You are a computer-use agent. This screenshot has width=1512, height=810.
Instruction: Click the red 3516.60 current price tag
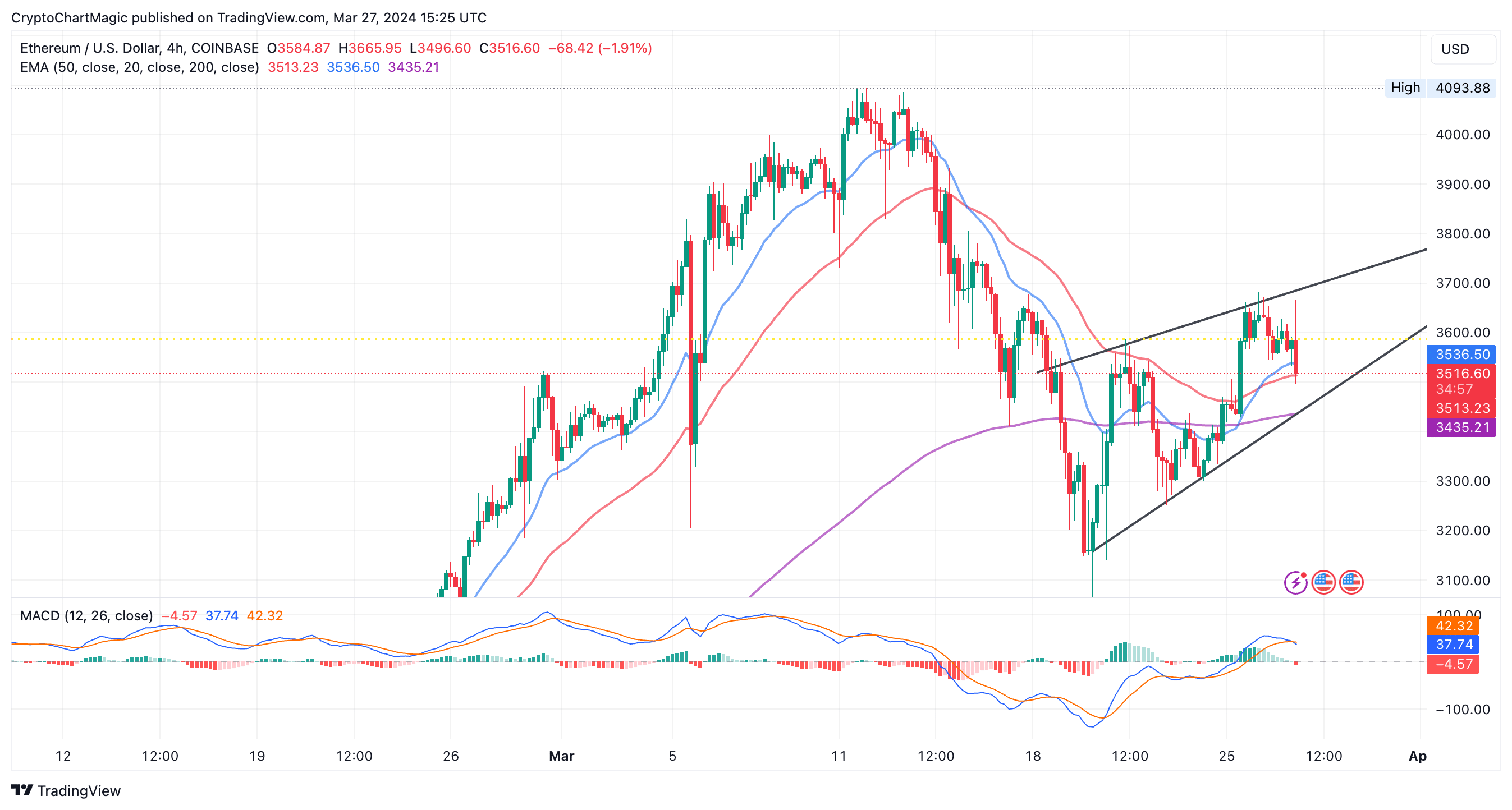1461,374
